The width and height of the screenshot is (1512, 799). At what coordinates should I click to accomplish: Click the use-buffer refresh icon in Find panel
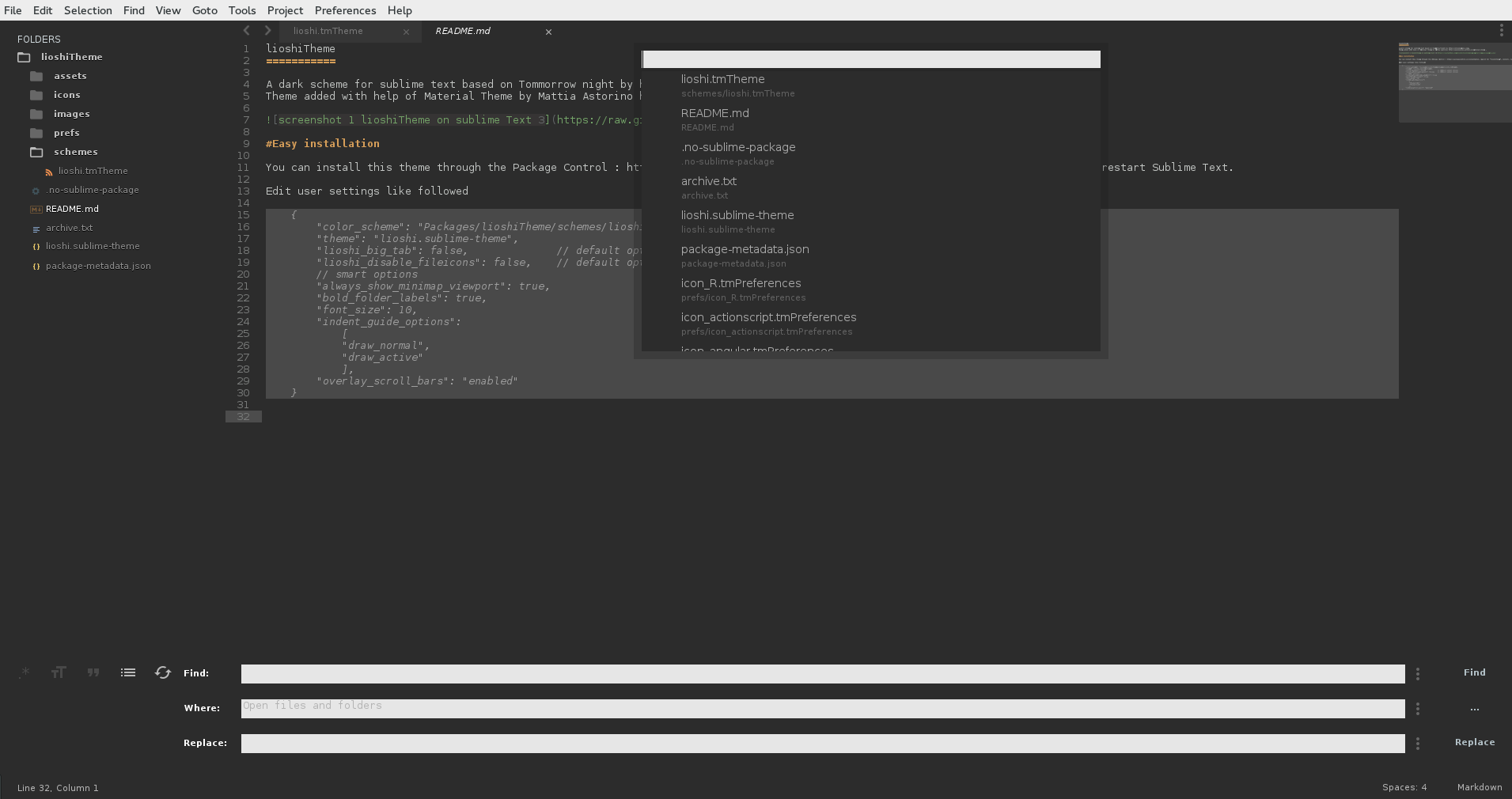pyautogui.click(x=163, y=673)
